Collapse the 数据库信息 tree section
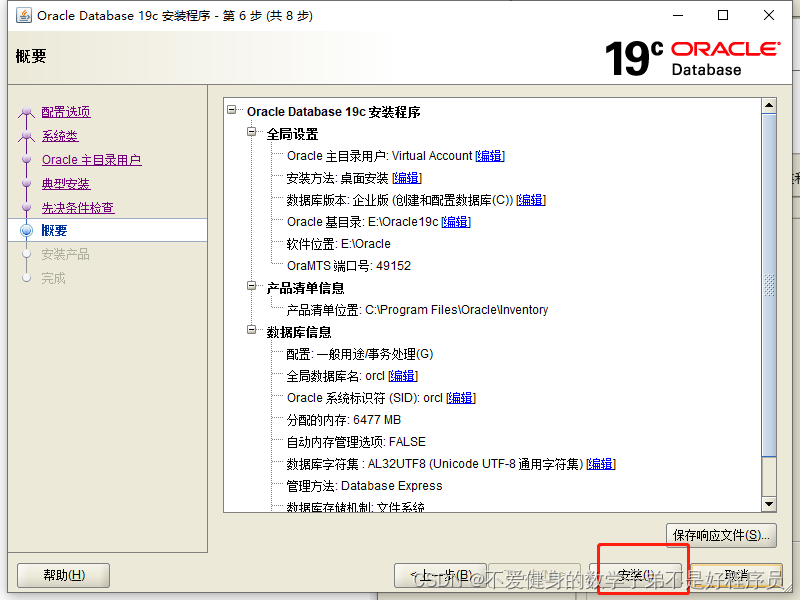Screen dimensions: 800x600 (252, 330)
